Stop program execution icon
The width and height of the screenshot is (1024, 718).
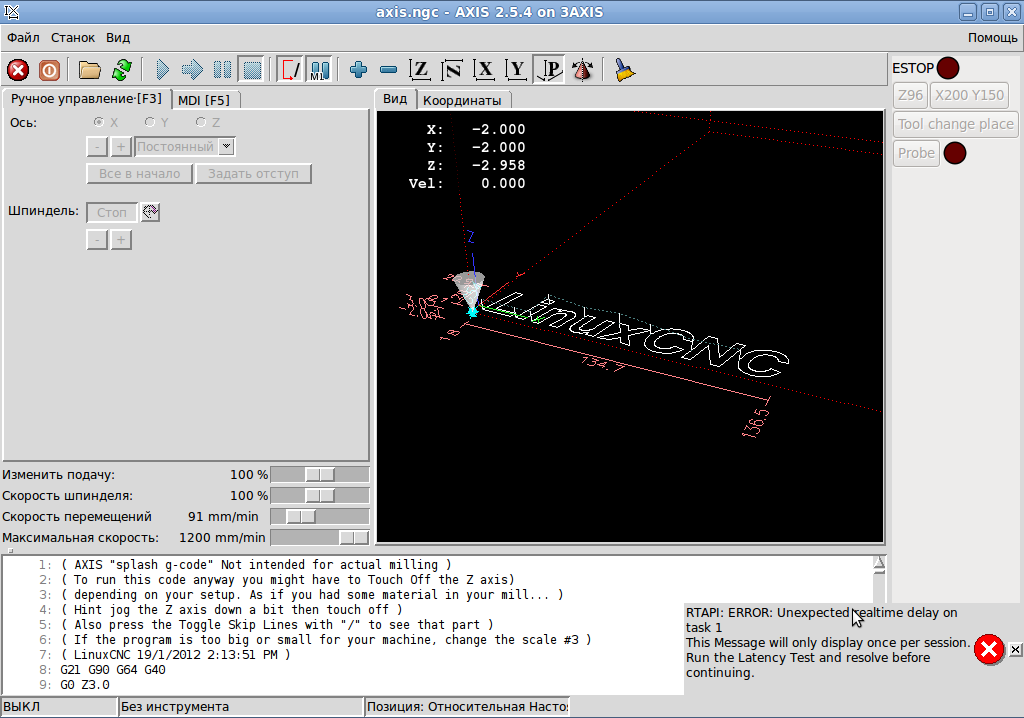tap(251, 70)
